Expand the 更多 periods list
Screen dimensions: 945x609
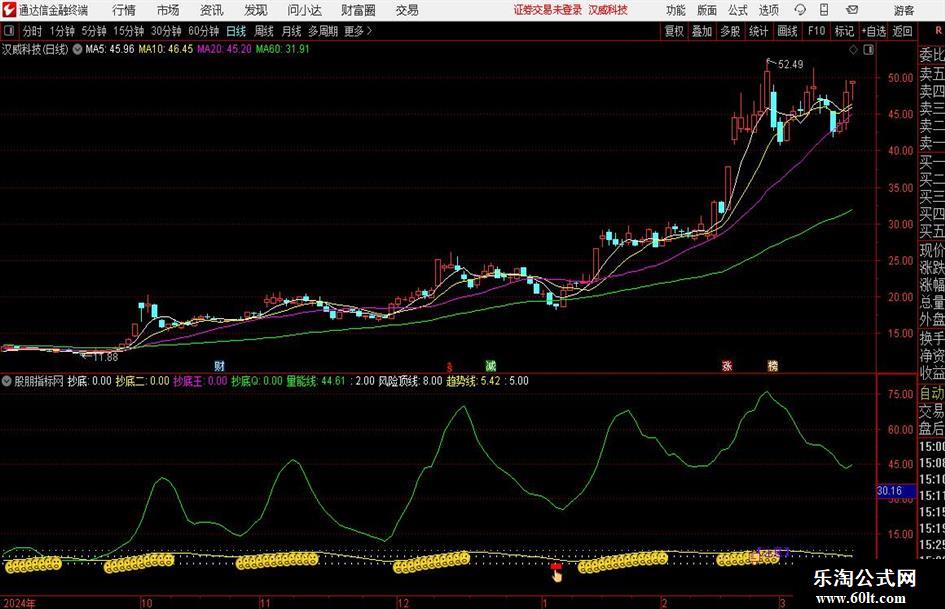[x=359, y=31]
